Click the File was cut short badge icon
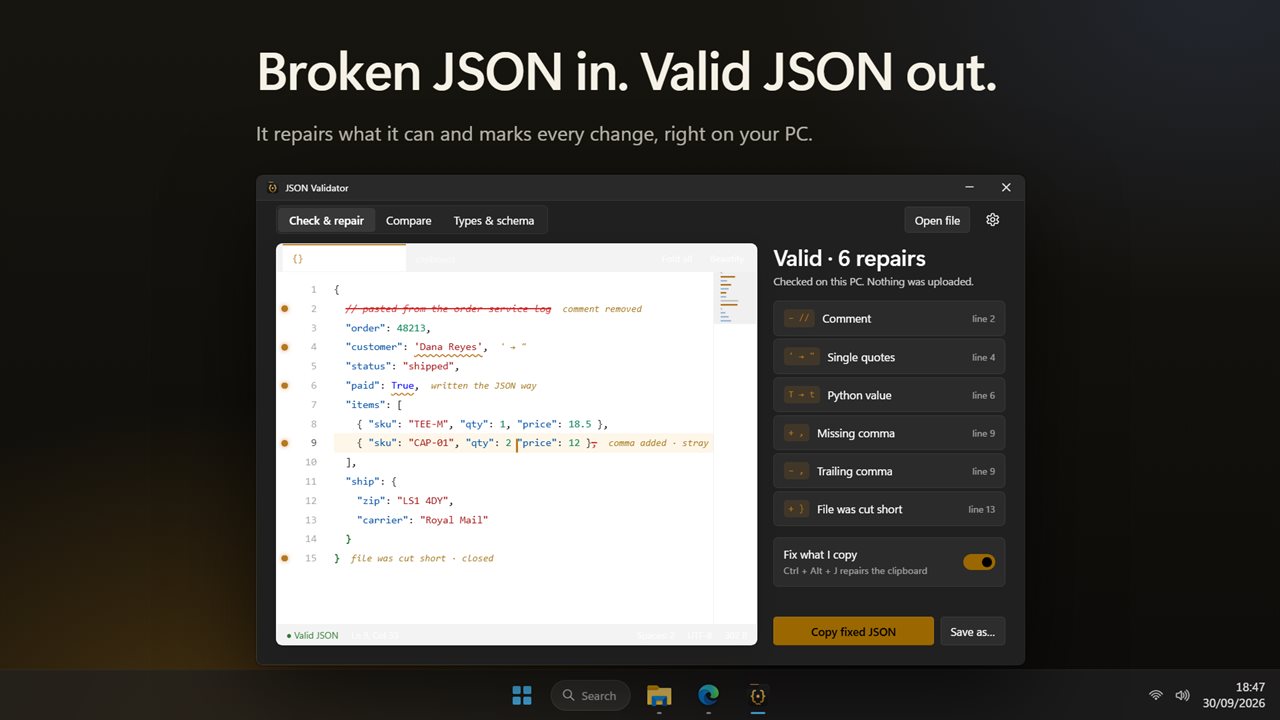The width and height of the screenshot is (1280, 720). [x=797, y=509]
